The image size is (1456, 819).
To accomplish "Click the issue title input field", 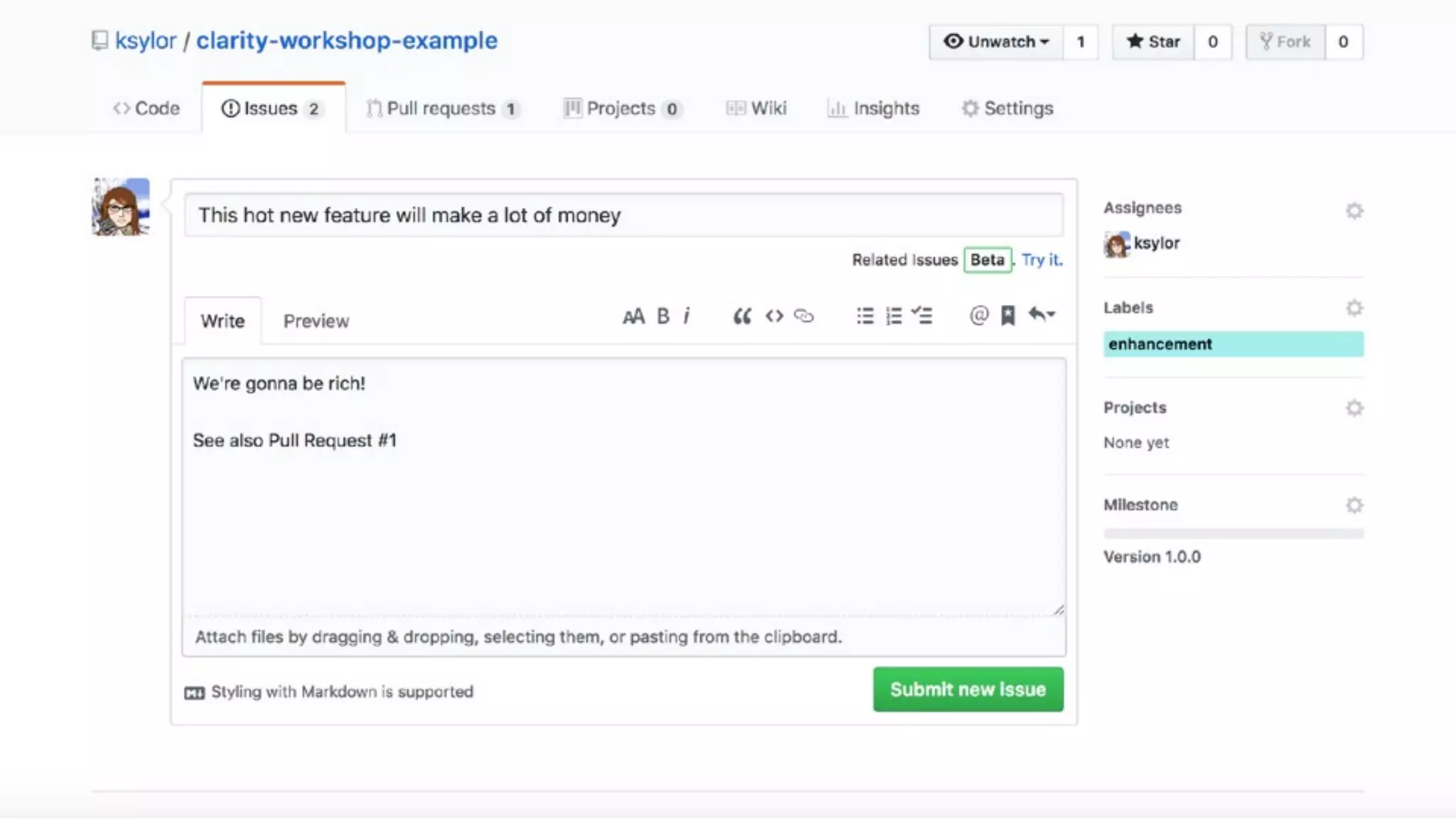I will tap(623, 215).
